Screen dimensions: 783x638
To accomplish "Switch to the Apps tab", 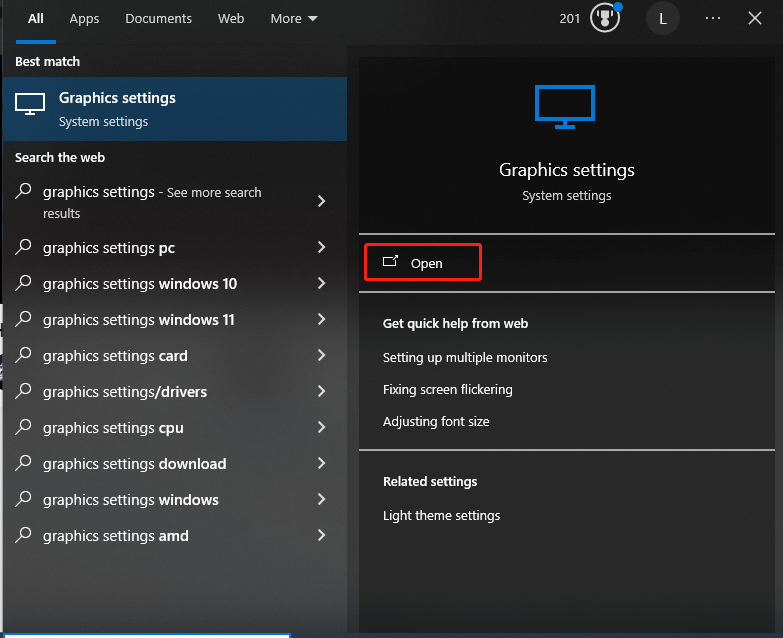I will (x=84, y=18).
